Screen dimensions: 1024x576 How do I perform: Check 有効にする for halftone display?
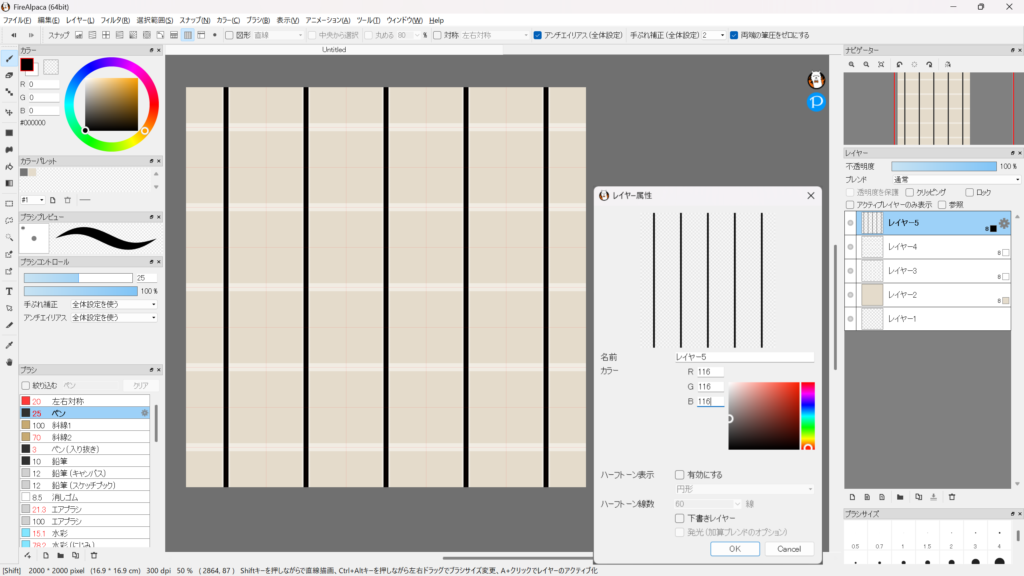(x=680, y=475)
